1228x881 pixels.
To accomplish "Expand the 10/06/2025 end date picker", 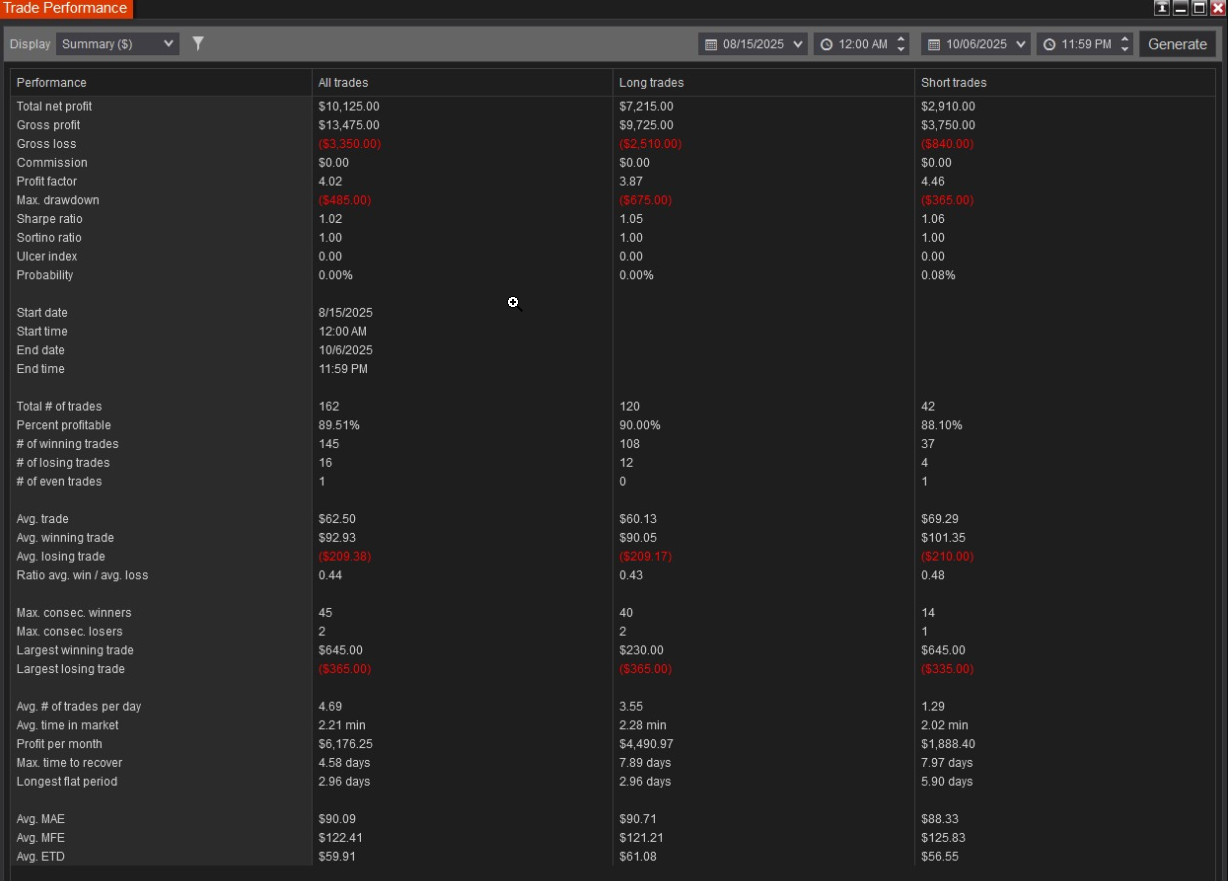I will pyautogui.click(x=1020, y=44).
